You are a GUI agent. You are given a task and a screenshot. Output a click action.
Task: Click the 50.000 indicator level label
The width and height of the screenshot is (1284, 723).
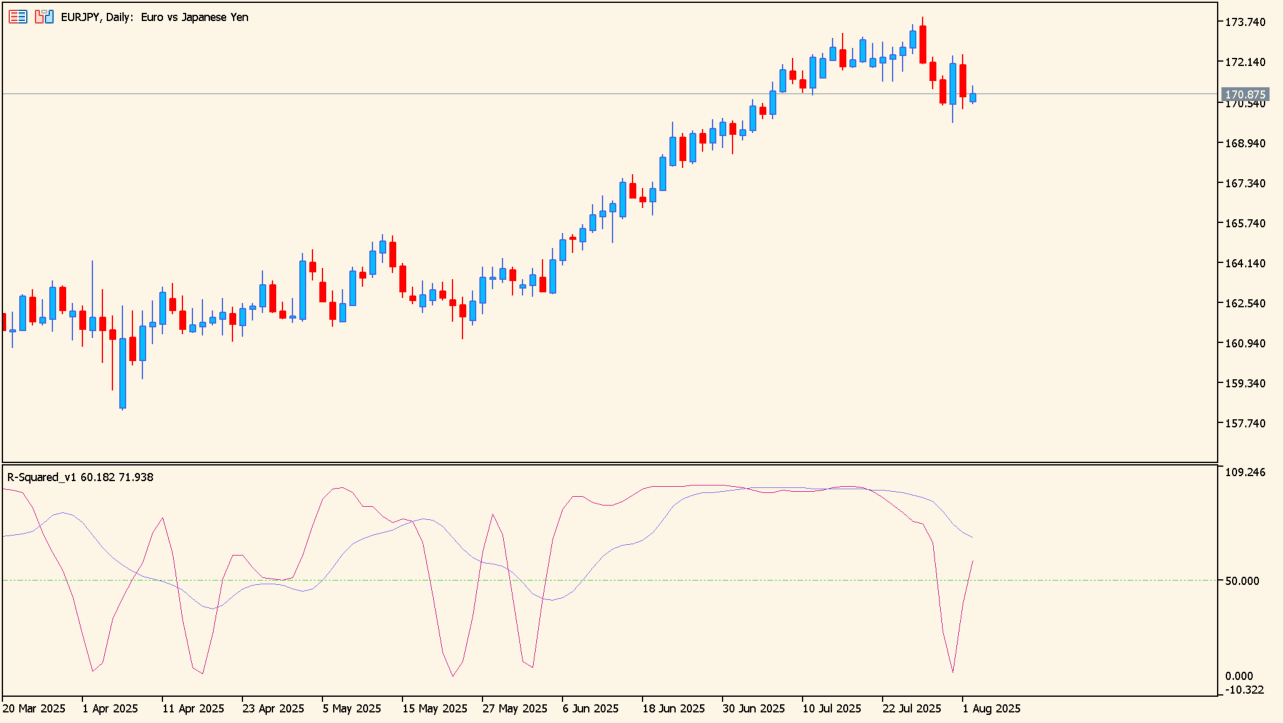[1244, 581]
